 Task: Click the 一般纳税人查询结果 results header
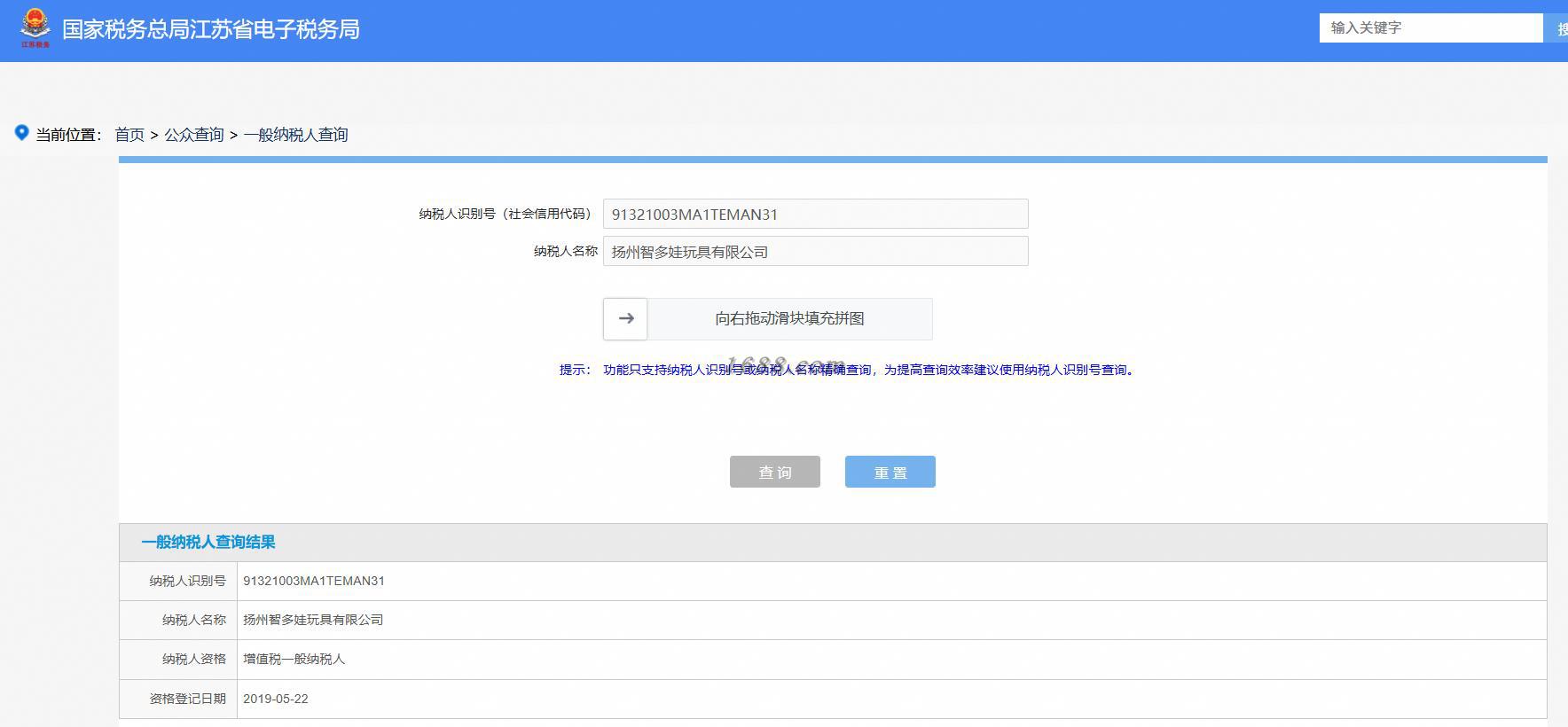click(x=208, y=542)
